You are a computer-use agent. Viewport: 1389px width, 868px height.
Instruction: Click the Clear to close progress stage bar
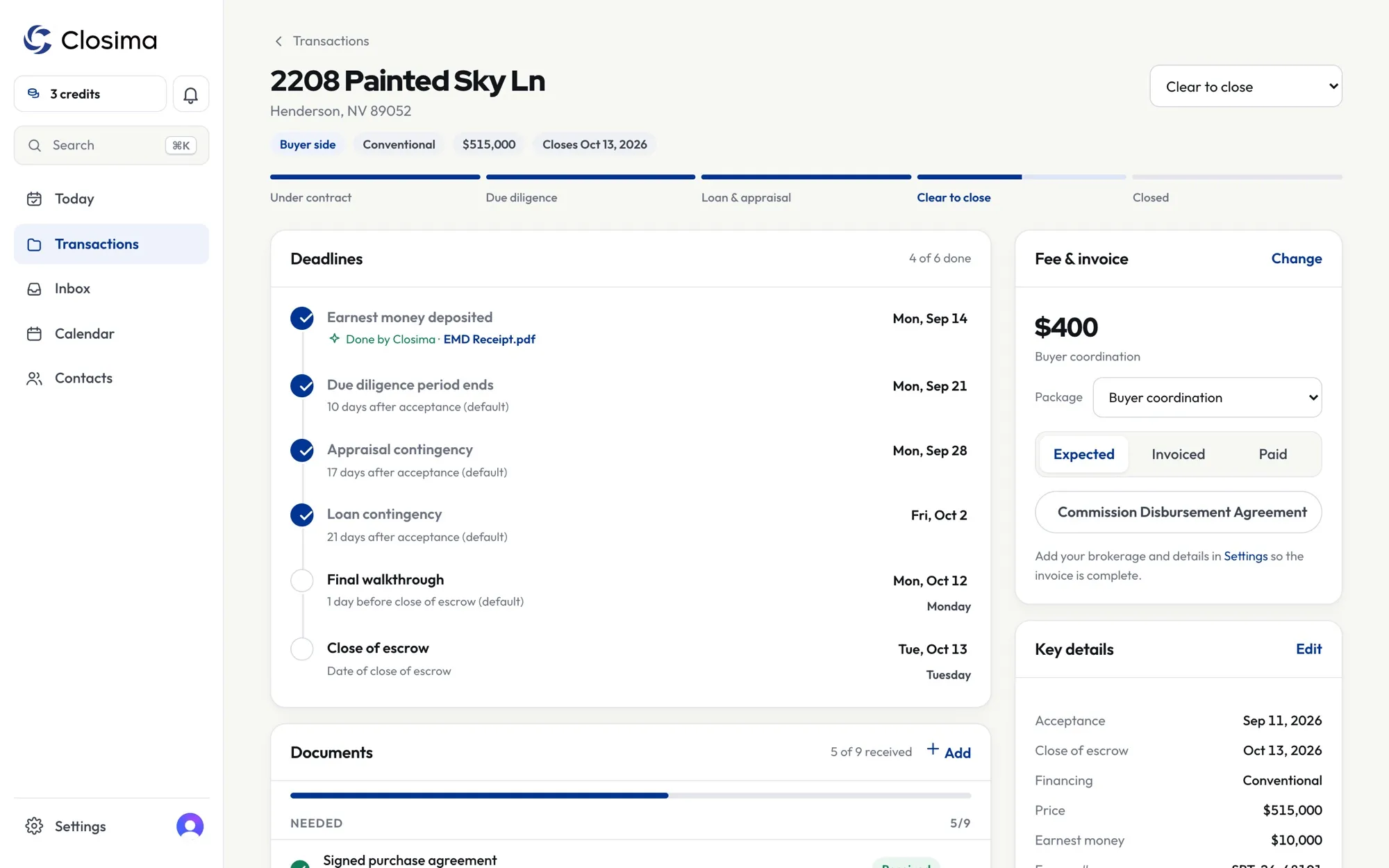(1021, 177)
